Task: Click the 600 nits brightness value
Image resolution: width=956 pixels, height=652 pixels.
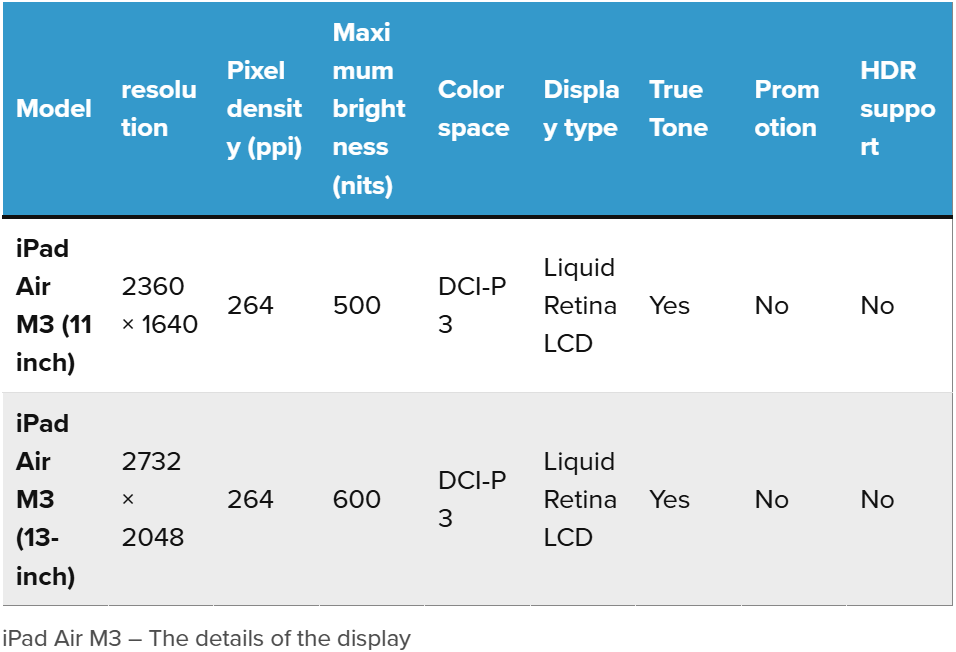Action: tap(357, 500)
